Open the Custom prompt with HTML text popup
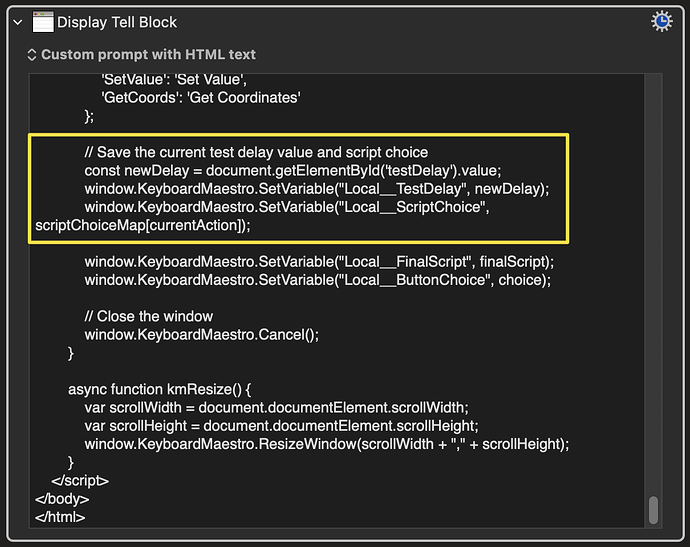Image resolution: width=690 pixels, height=547 pixels. 141,55
